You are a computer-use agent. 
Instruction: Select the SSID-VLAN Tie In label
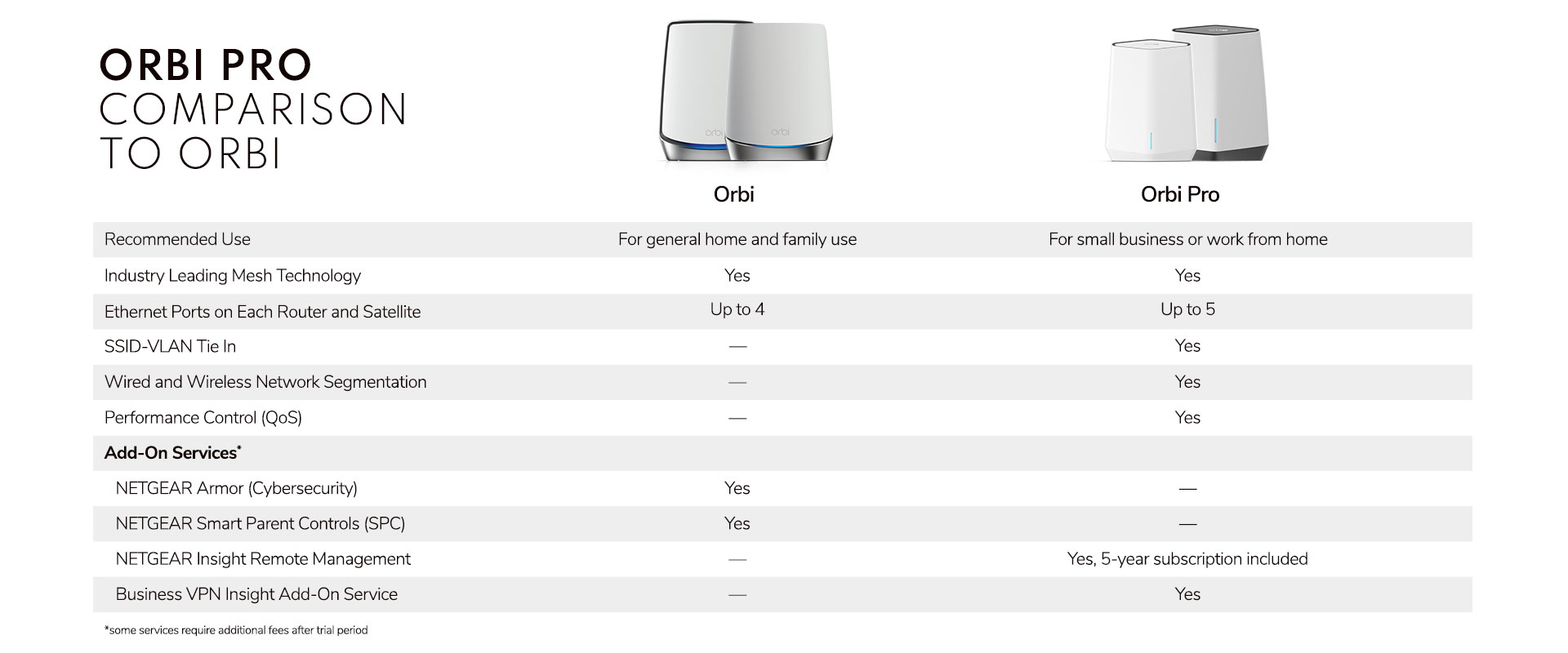tap(170, 346)
